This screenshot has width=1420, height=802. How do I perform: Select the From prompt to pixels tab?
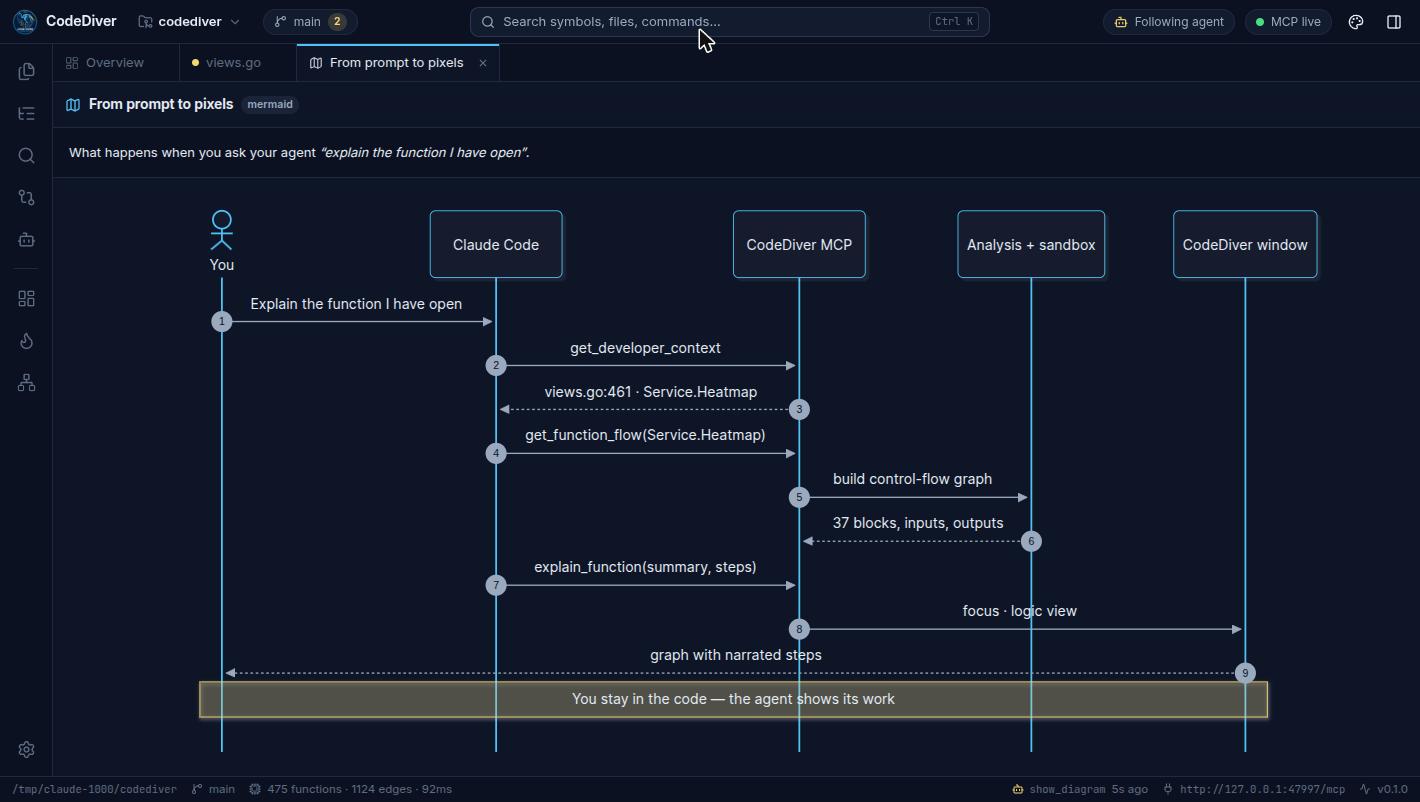click(x=396, y=62)
